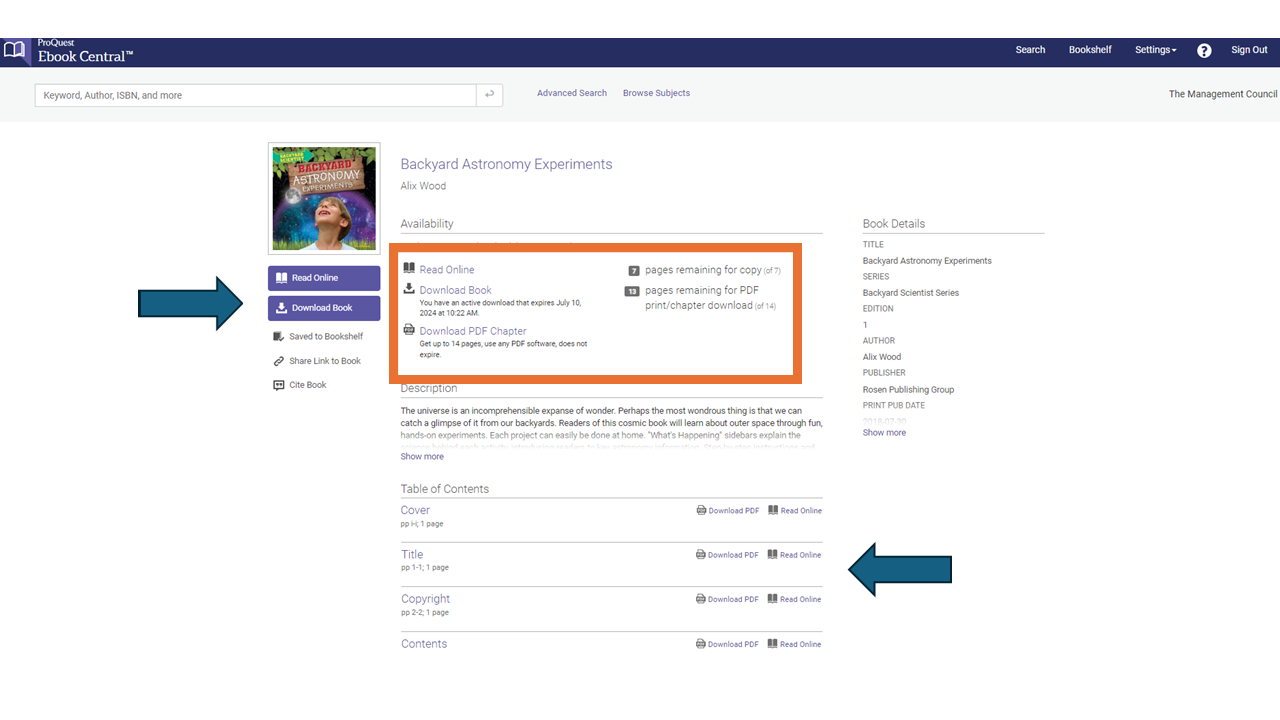Read the Title chapter online
1280x720 pixels.
click(x=801, y=555)
